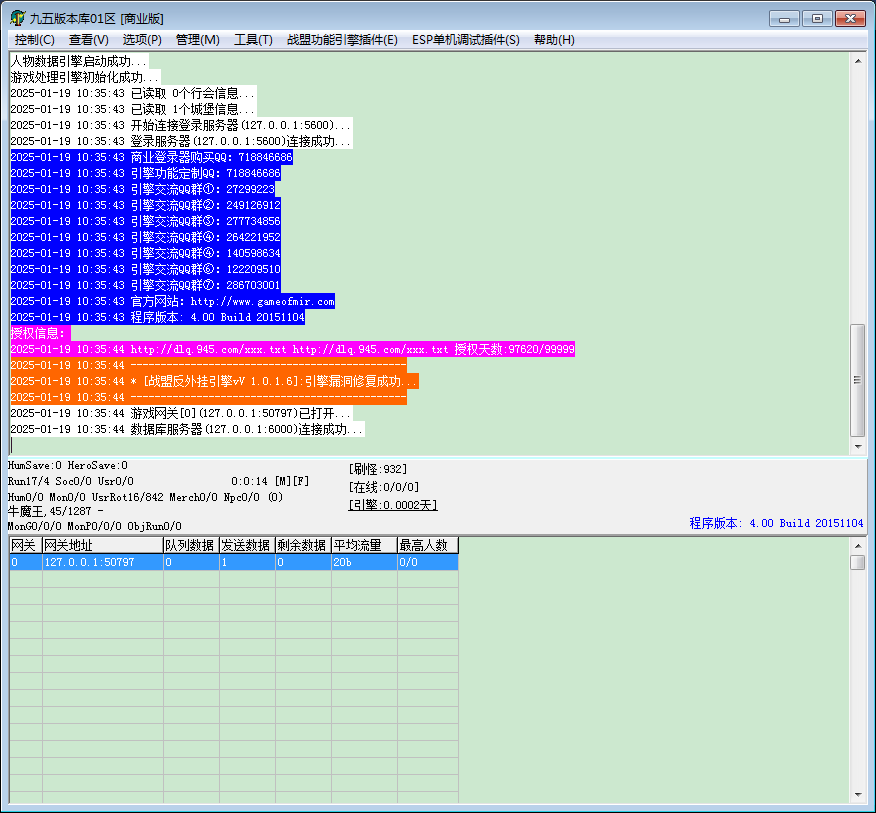Select gateway address cell 127.0.0.1:50797
876x813 pixels.
click(x=103, y=562)
